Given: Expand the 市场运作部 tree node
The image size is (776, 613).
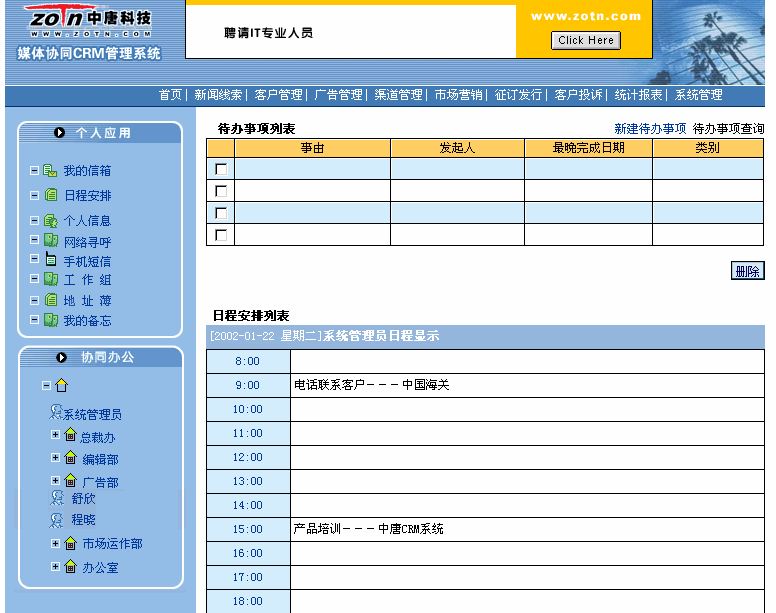Looking at the screenshot, I should 55,543.
